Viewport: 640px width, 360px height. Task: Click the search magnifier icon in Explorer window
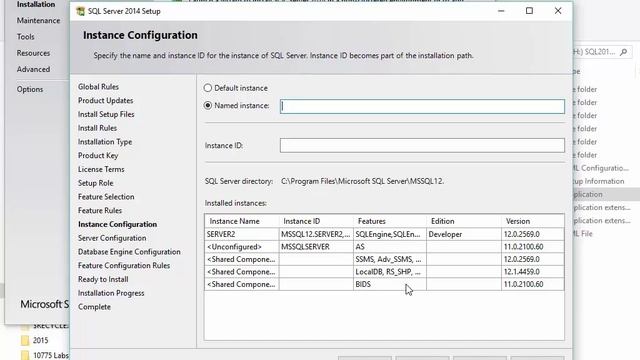(x=623, y=52)
